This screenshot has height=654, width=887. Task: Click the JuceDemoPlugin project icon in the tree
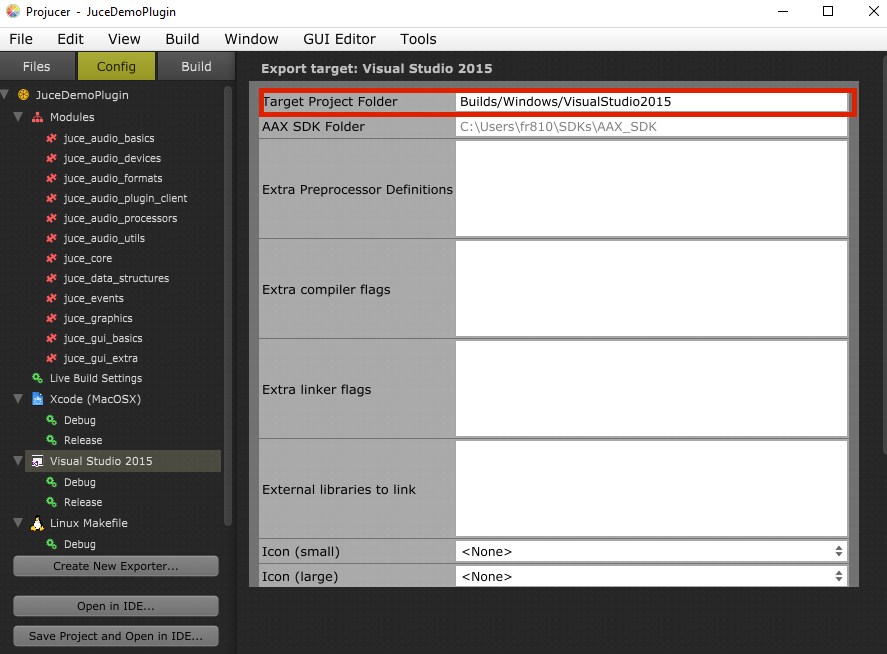tap(23, 95)
